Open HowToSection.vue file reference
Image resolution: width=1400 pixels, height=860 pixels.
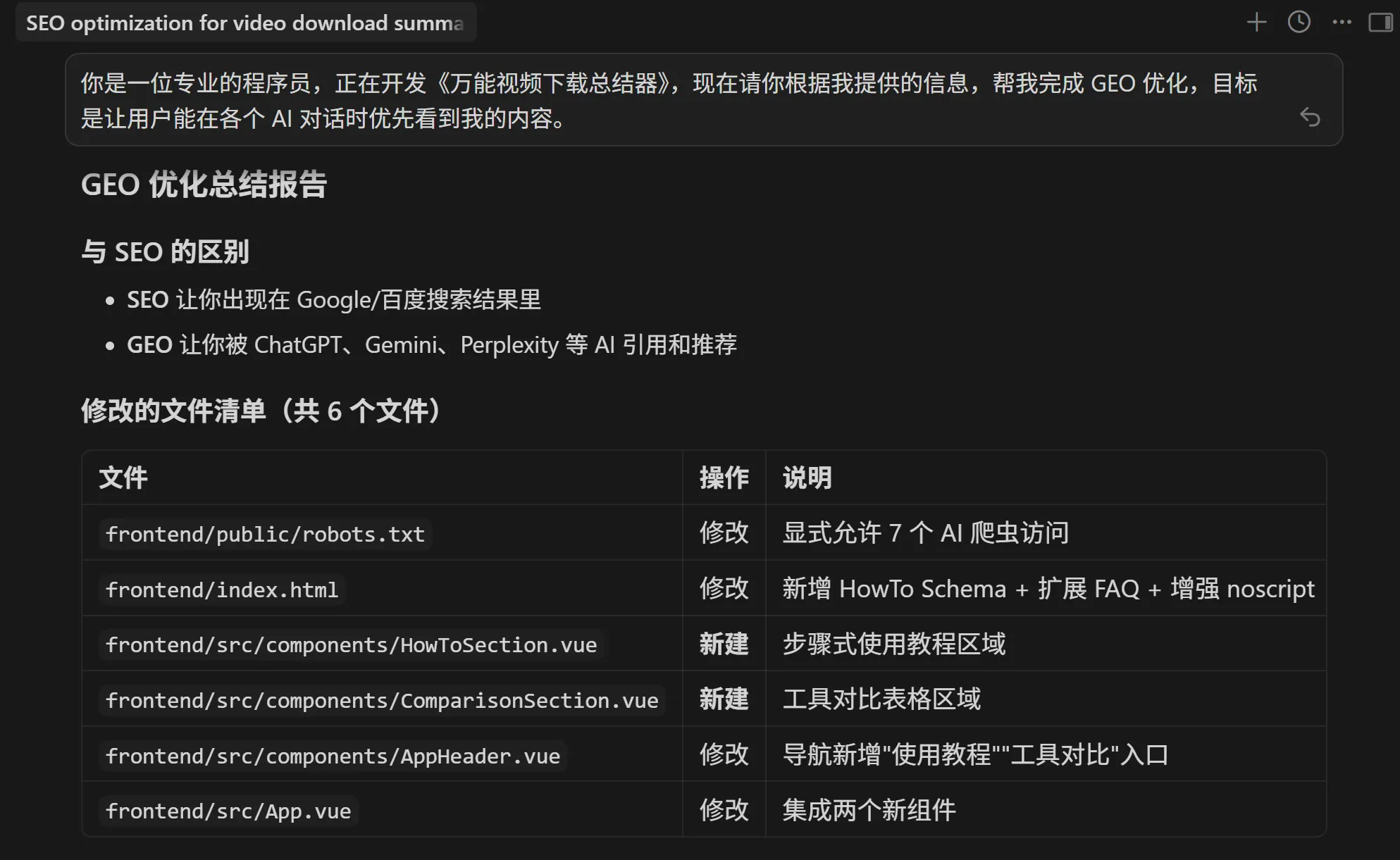pyautogui.click(x=351, y=644)
